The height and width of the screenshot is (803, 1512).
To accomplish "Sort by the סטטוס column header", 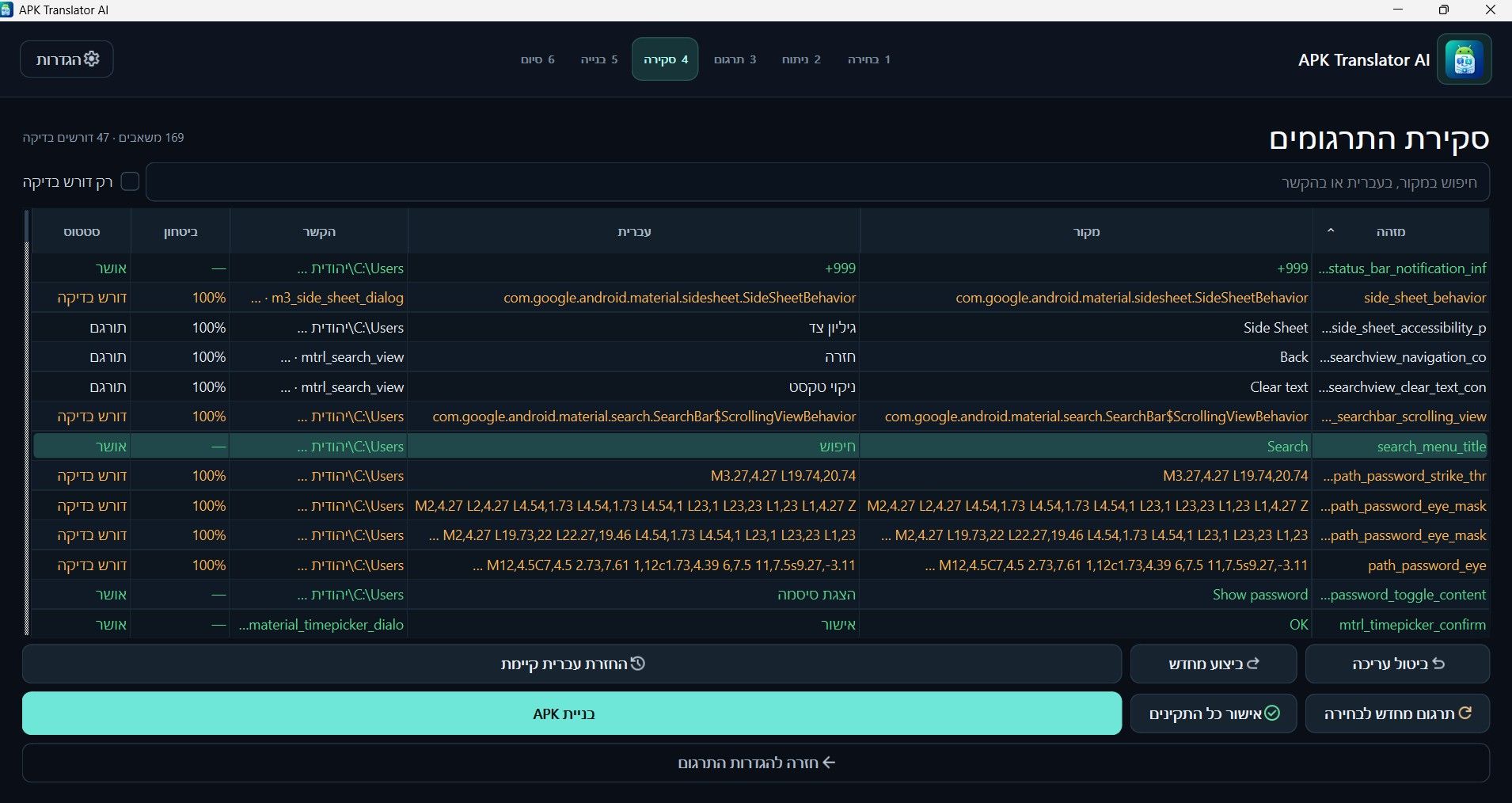I will (x=82, y=231).
